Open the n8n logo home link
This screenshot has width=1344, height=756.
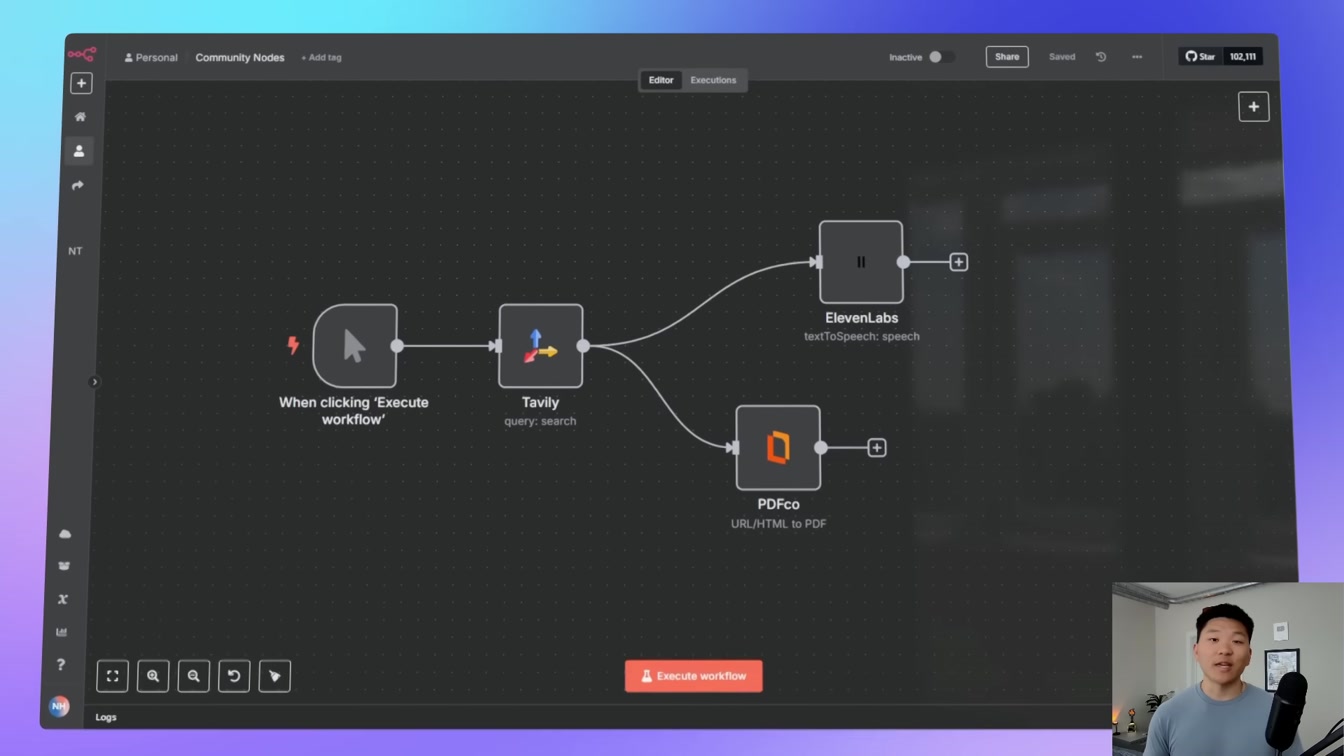(x=81, y=54)
